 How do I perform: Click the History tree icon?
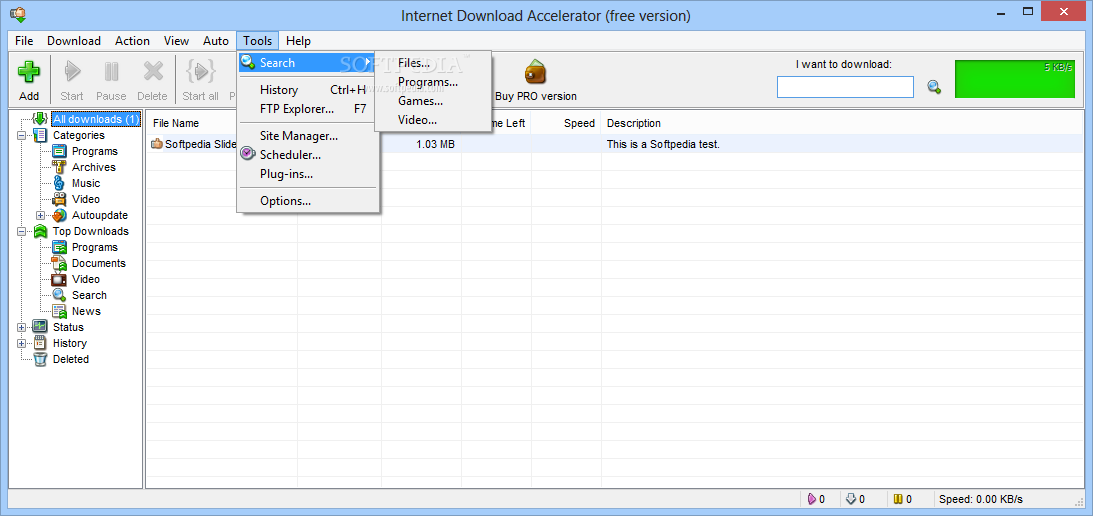coord(40,343)
